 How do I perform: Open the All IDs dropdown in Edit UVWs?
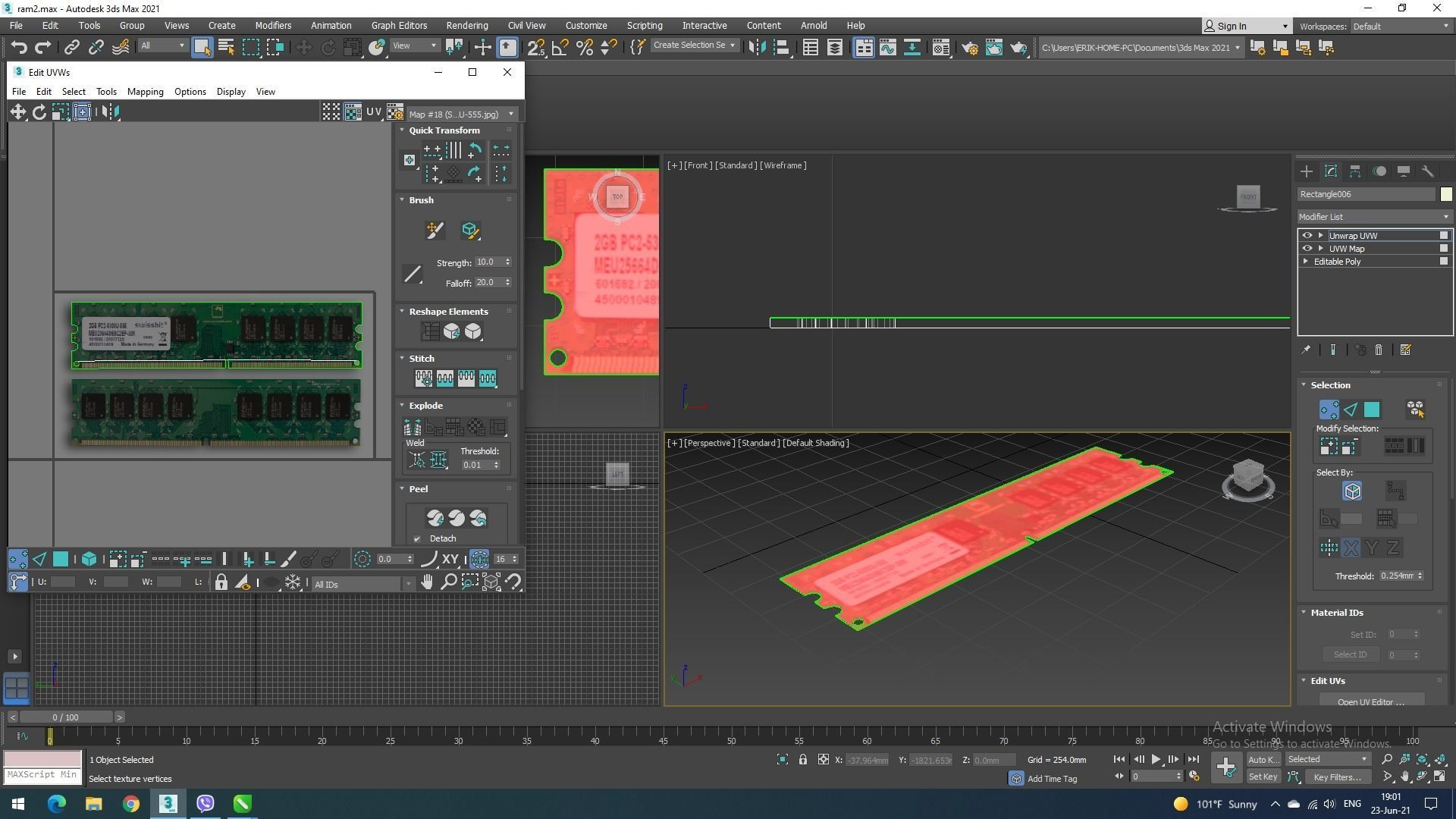click(x=363, y=585)
